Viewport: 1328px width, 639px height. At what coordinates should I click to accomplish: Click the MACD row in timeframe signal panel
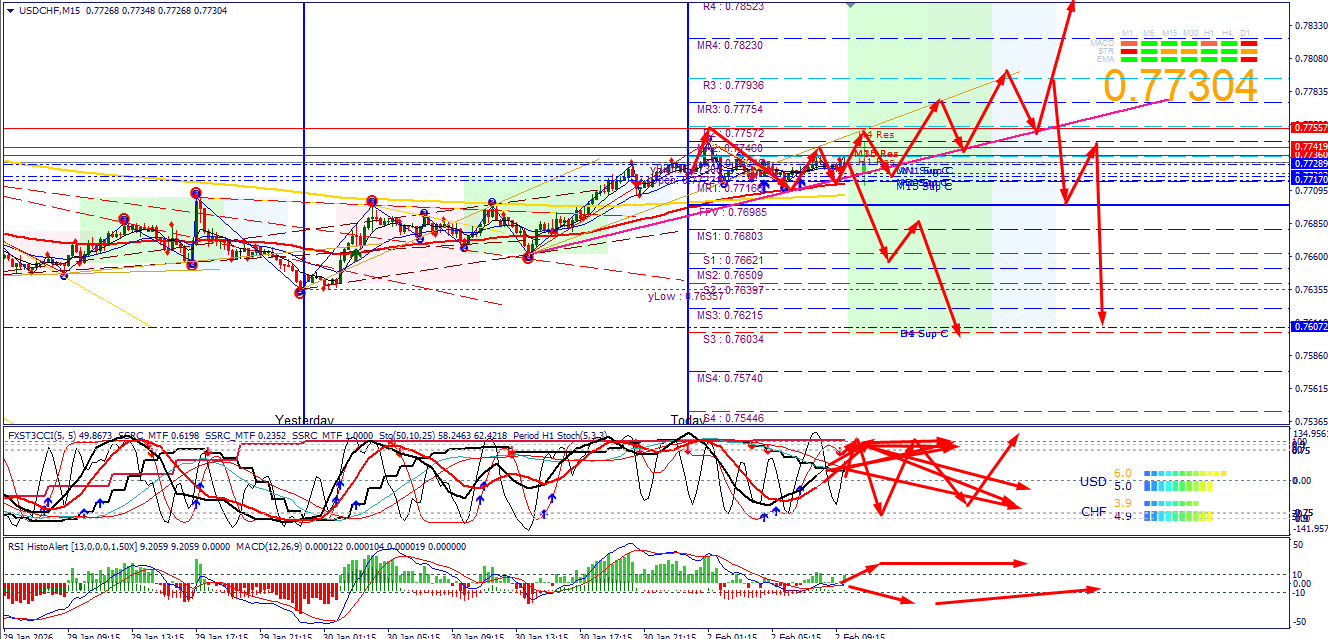tap(1174, 43)
